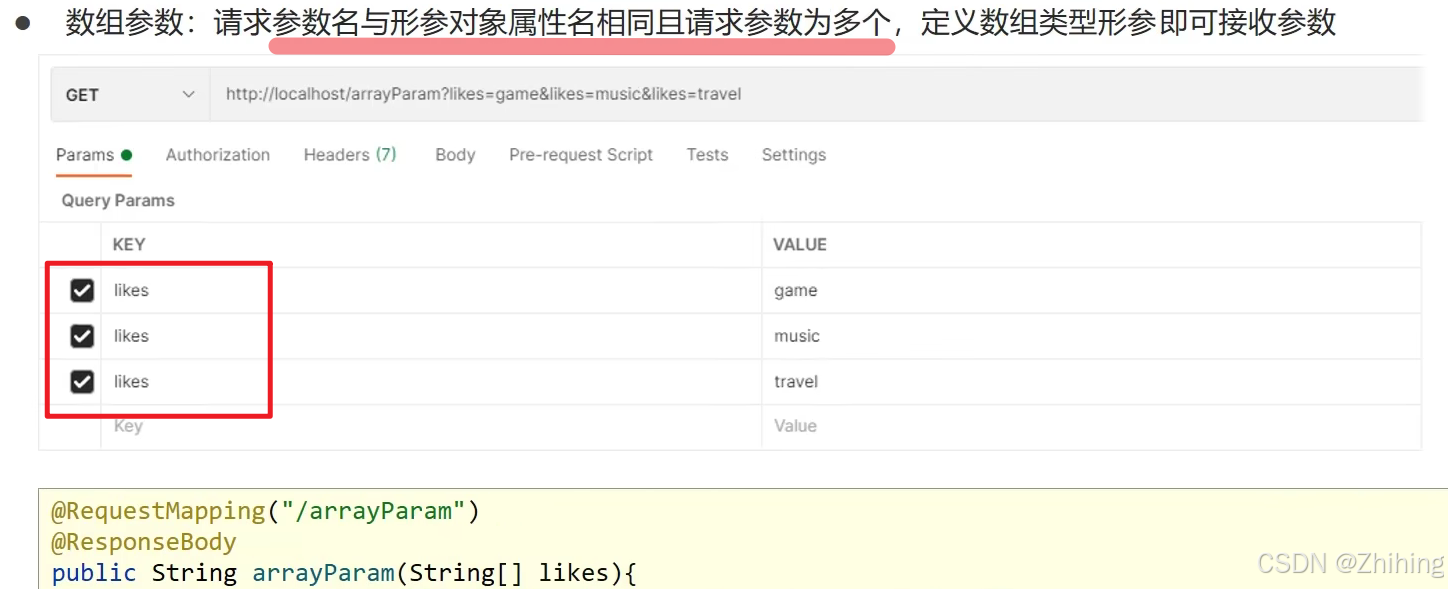This screenshot has width=1448, height=589.
Task: Click the empty Key placeholder field
Action: 431,427
